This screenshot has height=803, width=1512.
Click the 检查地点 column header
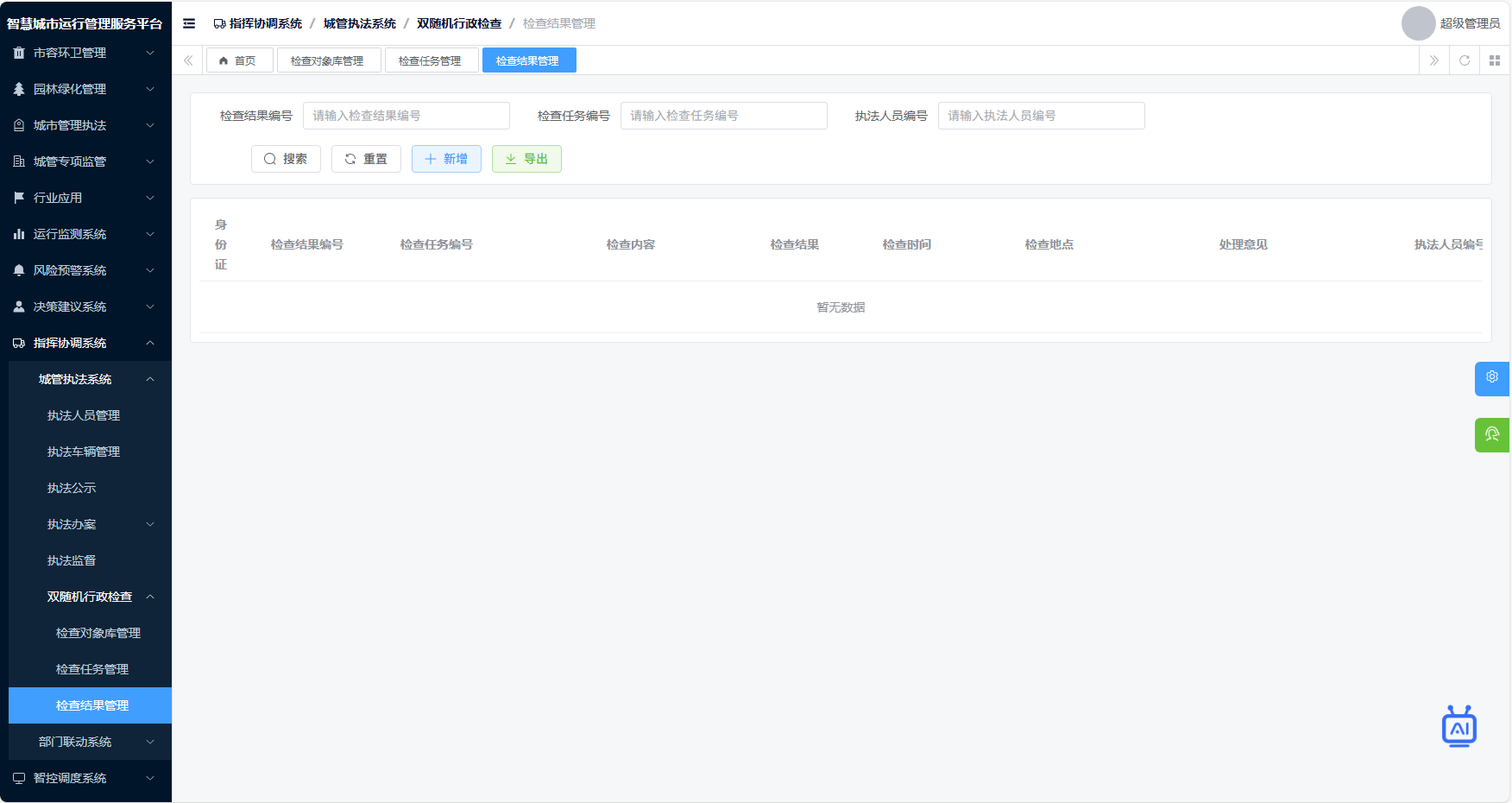pyautogui.click(x=1049, y=244)
